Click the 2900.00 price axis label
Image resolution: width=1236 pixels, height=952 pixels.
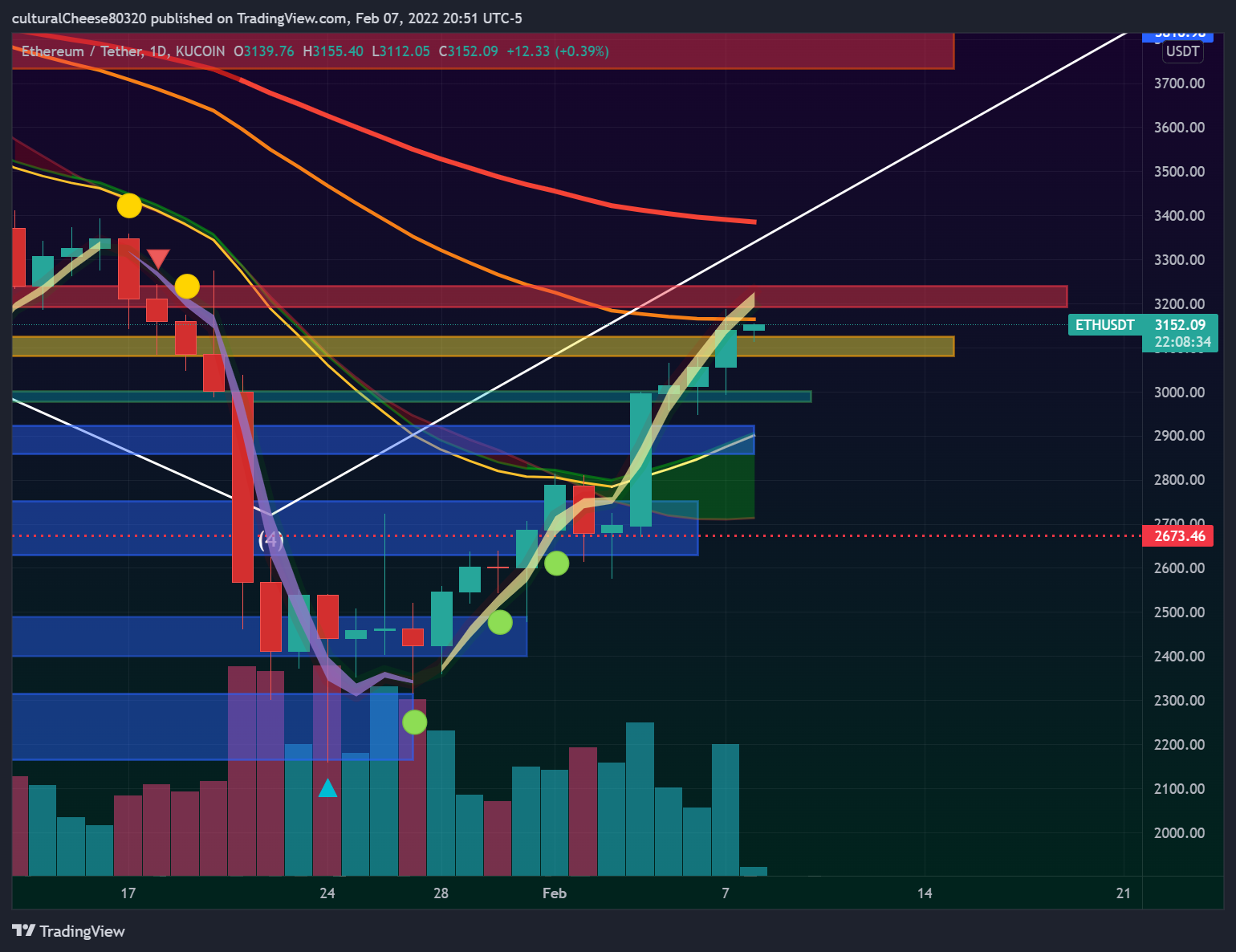(1179, 436)
